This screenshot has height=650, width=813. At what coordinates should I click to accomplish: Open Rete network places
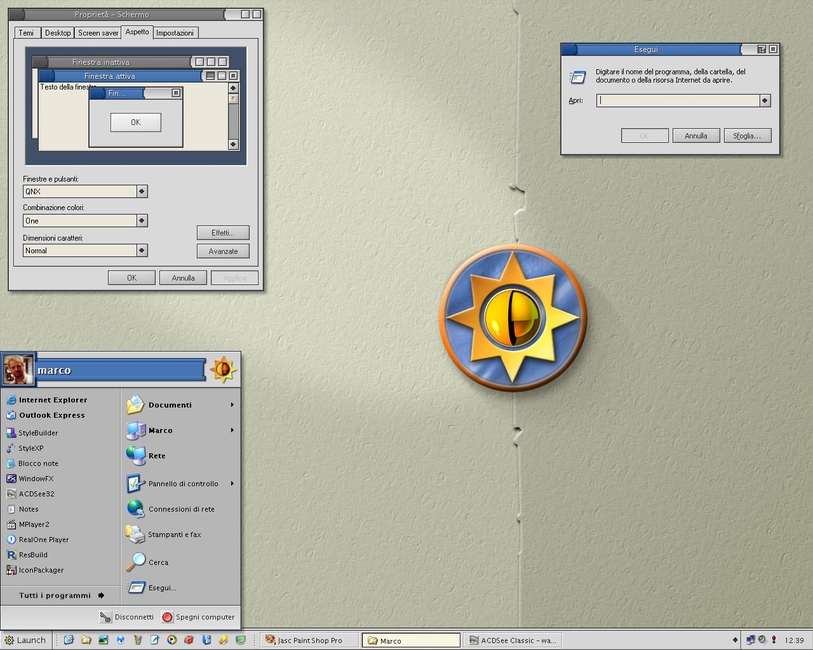tap(146, 456)
